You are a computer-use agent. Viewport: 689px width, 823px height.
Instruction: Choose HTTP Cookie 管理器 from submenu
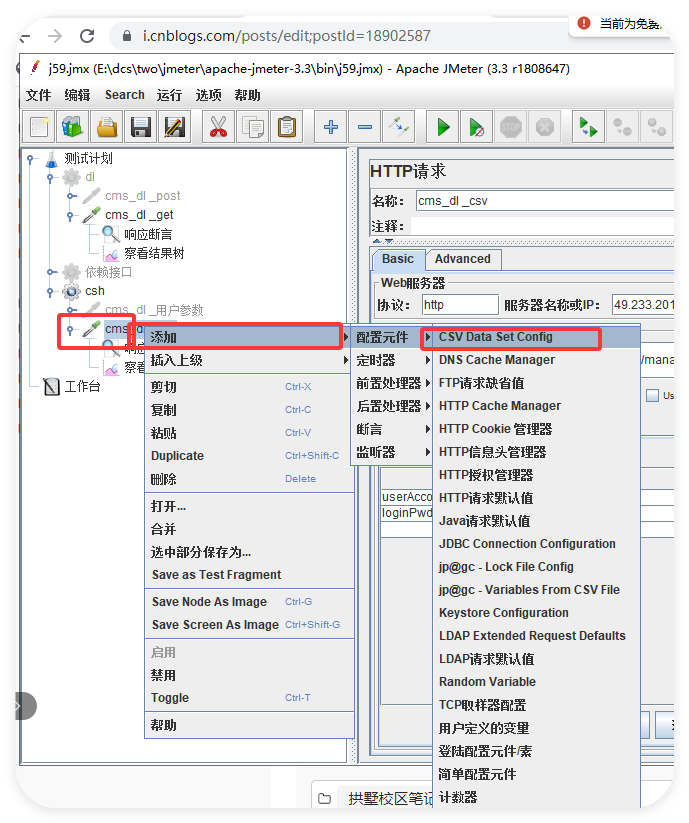(x=536, y=429)
